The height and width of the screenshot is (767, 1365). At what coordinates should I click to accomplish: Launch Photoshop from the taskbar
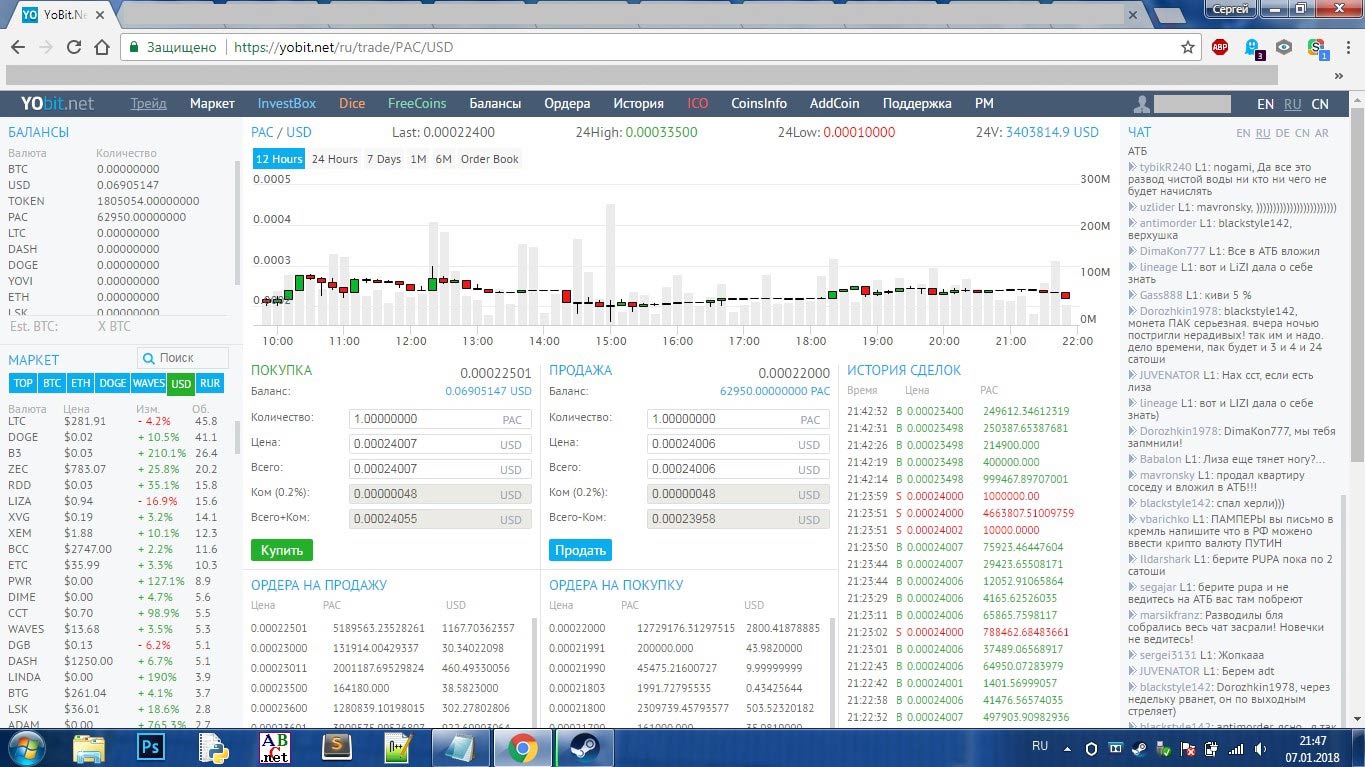click(x=151, y=747)
